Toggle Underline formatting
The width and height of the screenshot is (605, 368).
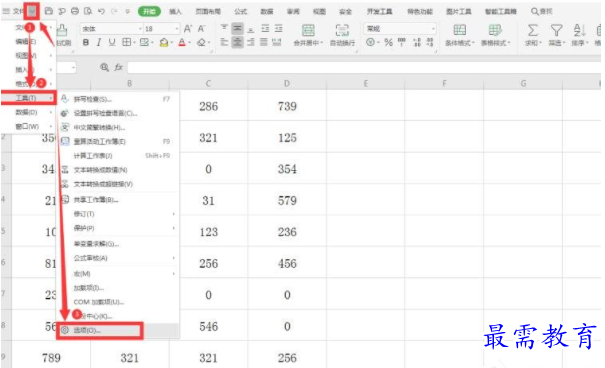[112, 42]
